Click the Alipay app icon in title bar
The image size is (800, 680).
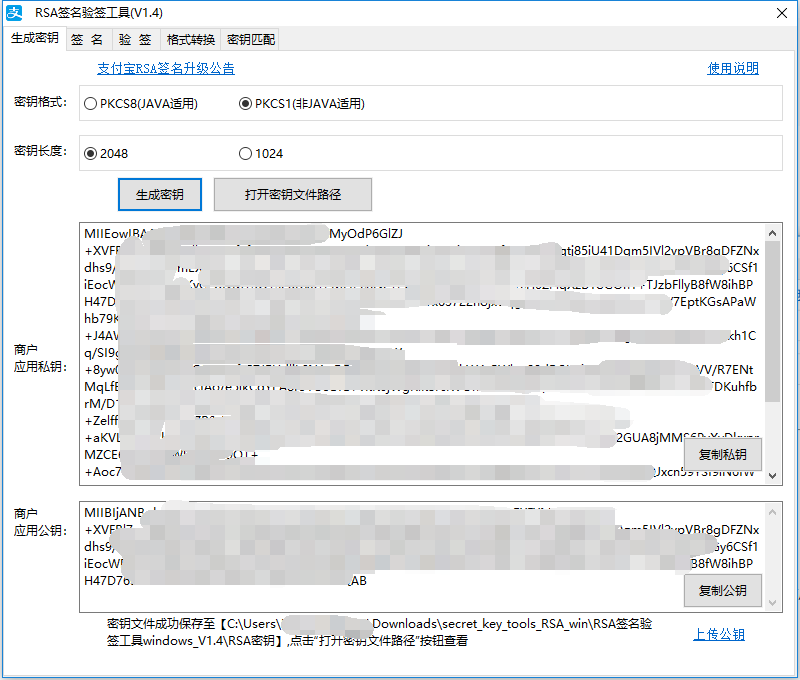16,13
